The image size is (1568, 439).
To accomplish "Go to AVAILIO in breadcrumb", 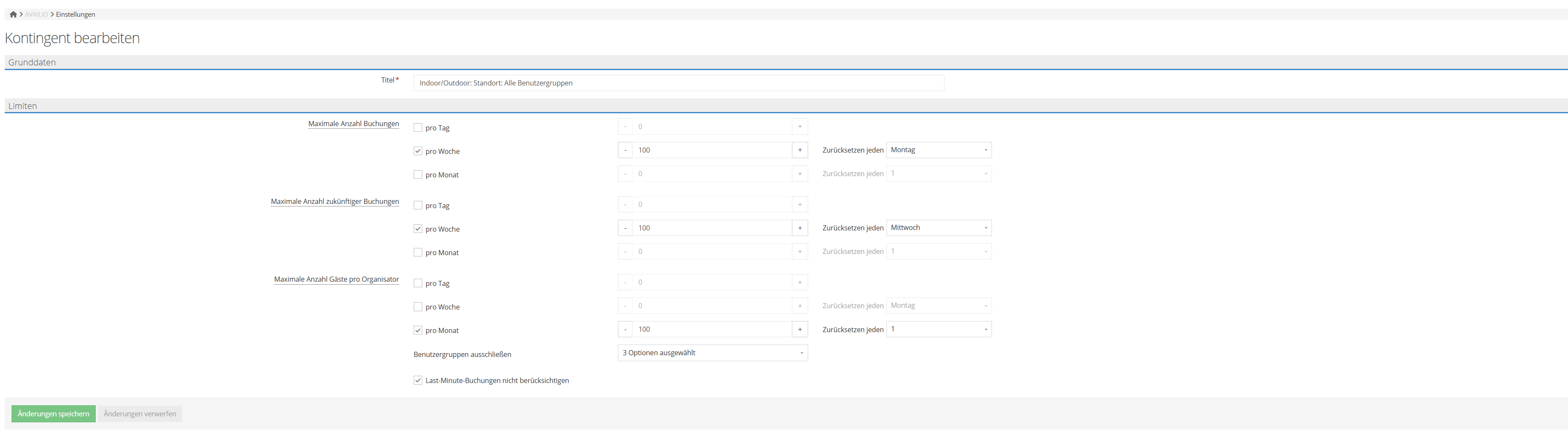I will [36, 15].
